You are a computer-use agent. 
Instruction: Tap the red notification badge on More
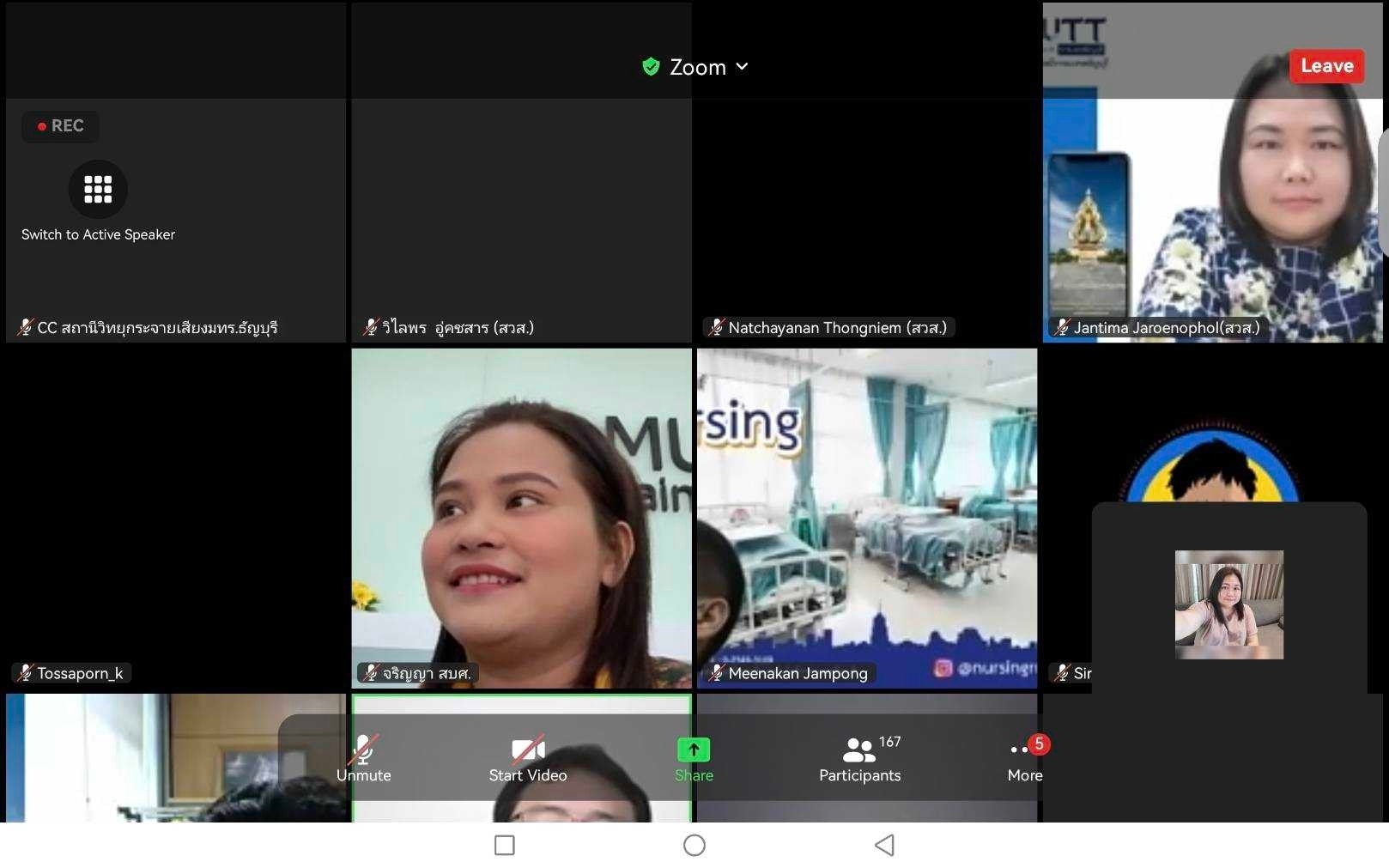point(1039,744)
